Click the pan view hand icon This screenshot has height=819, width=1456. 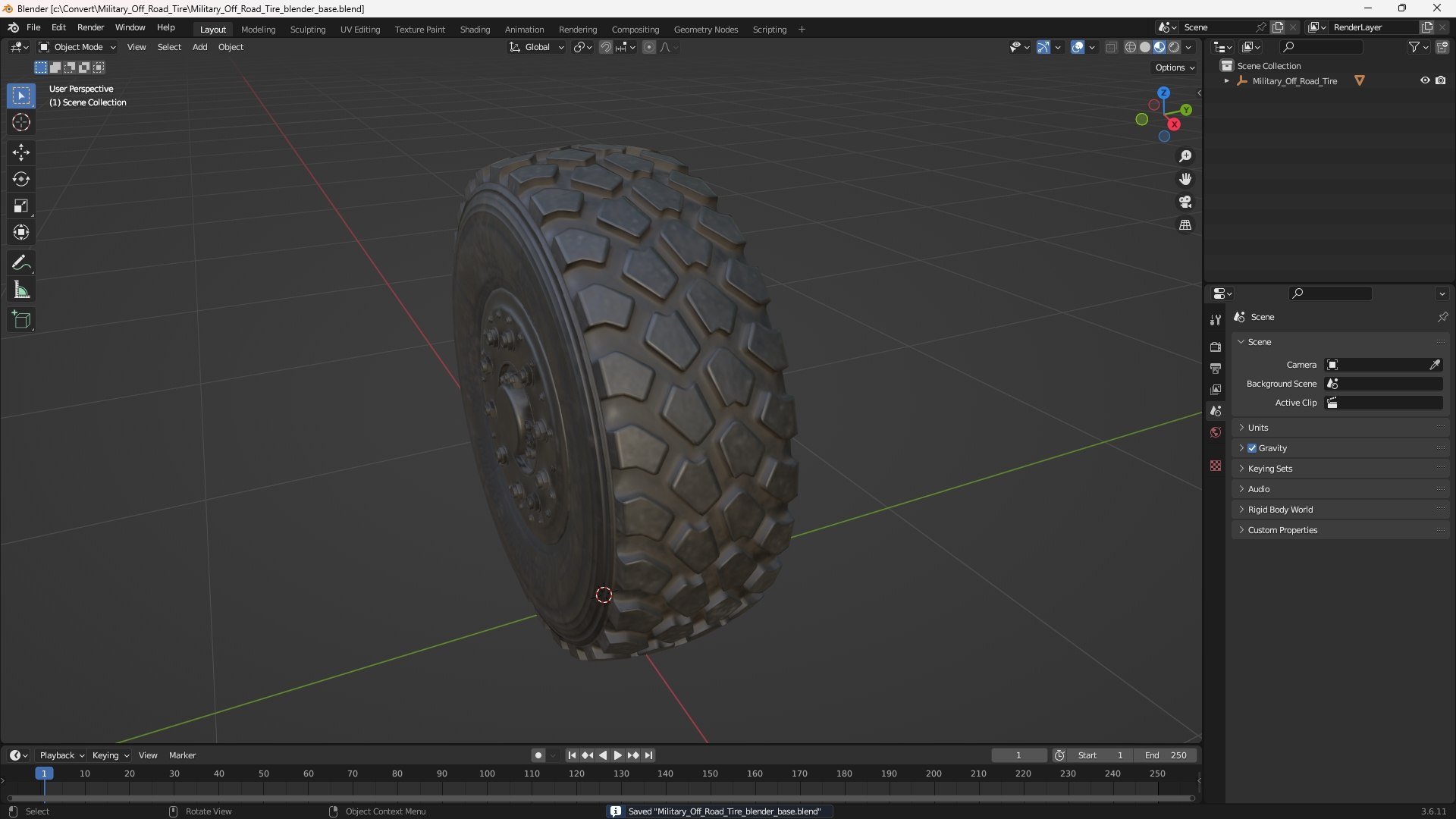click(x=1185, y=179)
